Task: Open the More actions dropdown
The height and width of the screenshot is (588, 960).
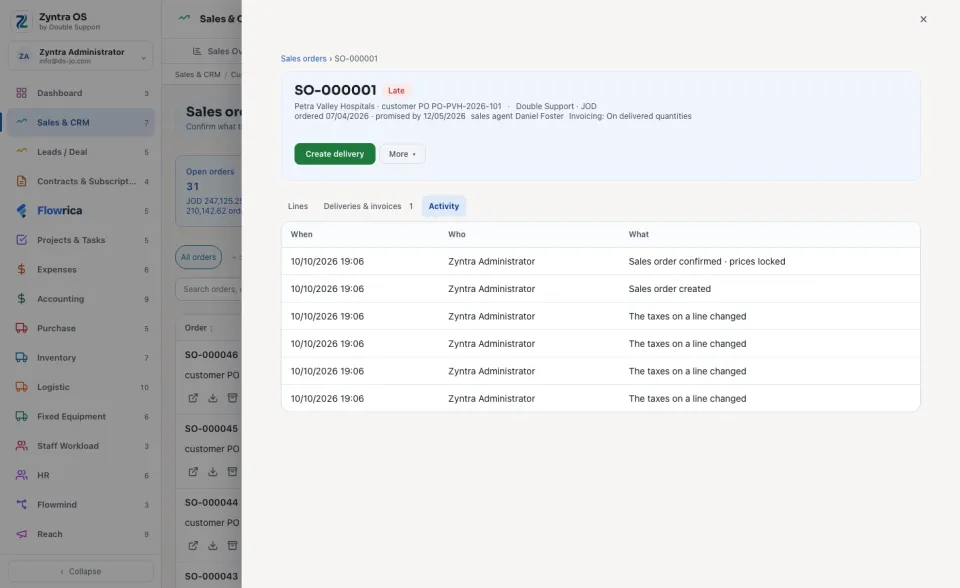Action: pos(402,154)
